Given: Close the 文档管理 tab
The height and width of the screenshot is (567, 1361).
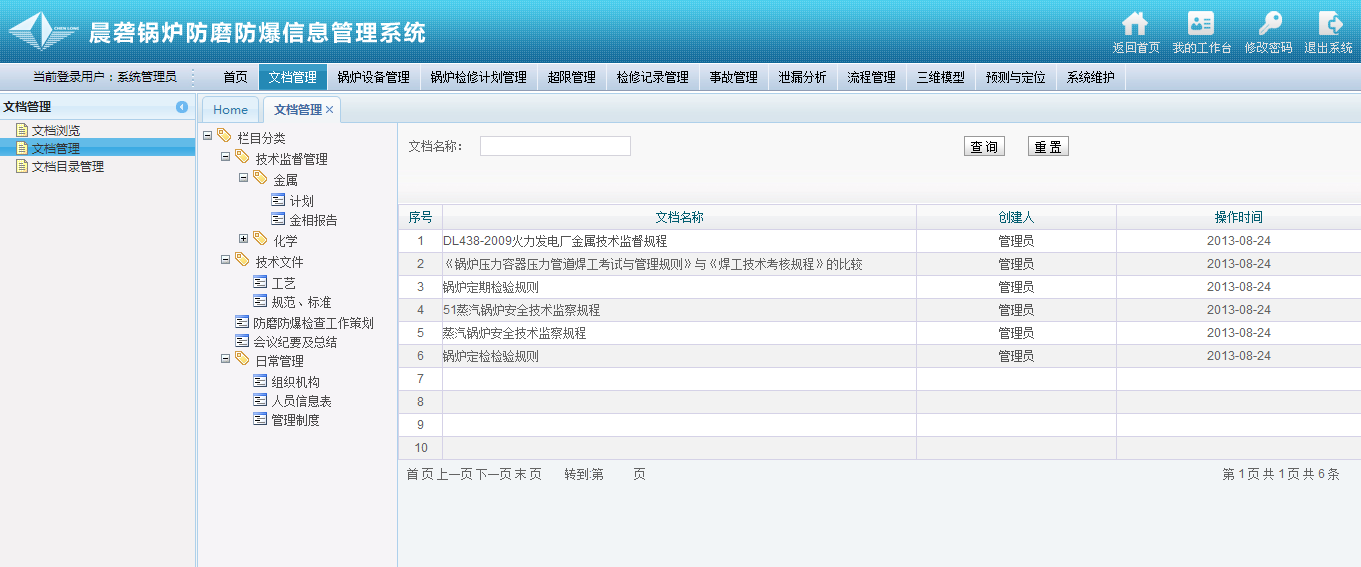Looking at the screenshot, I should tap(330, 110).
